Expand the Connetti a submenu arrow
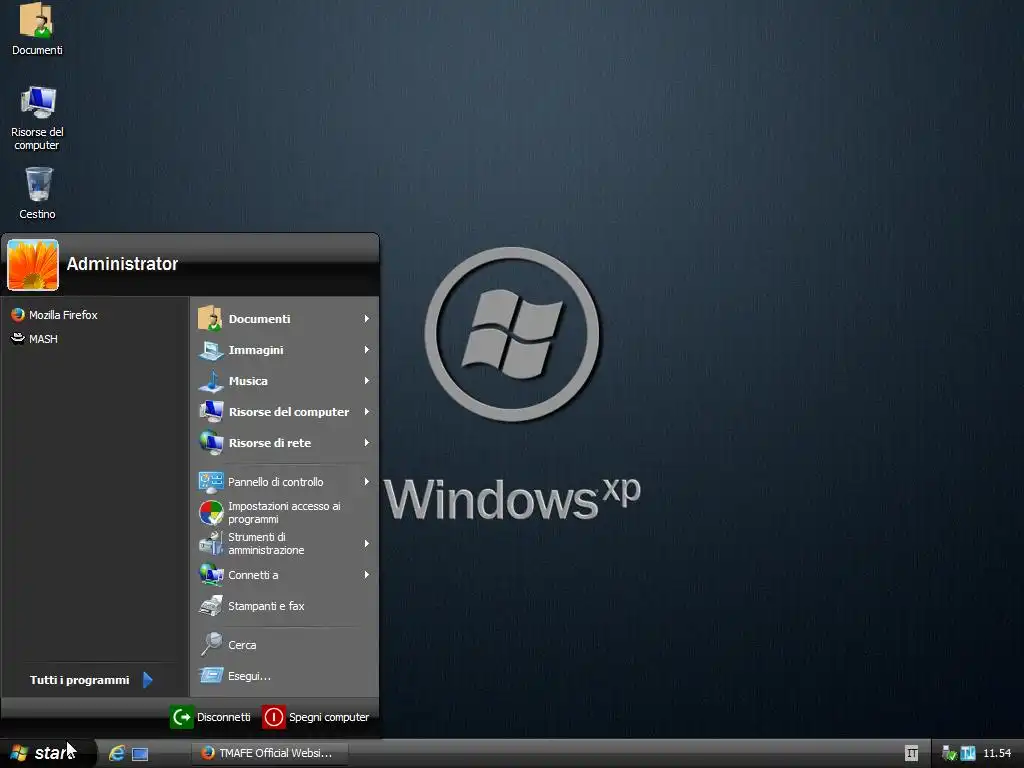This screenshot has width=1024, height=768. click(366, 575)
